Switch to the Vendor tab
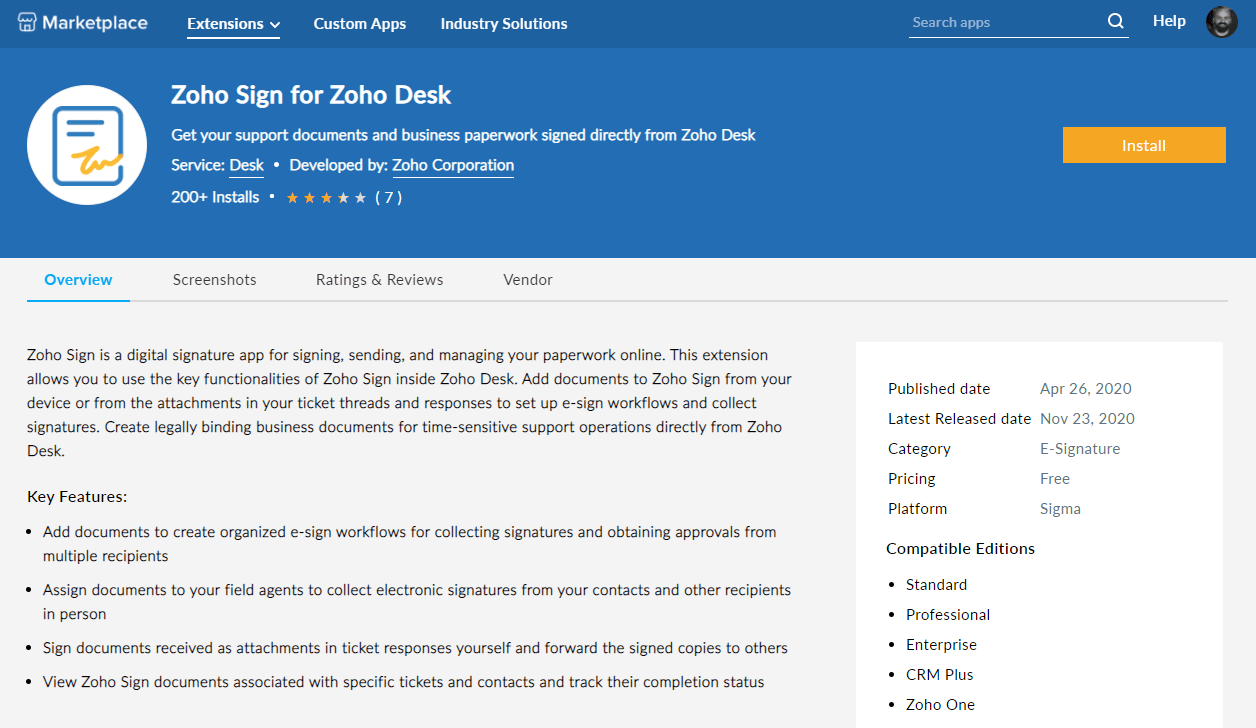The image size is (1256, 728). (x=528, y=280)
